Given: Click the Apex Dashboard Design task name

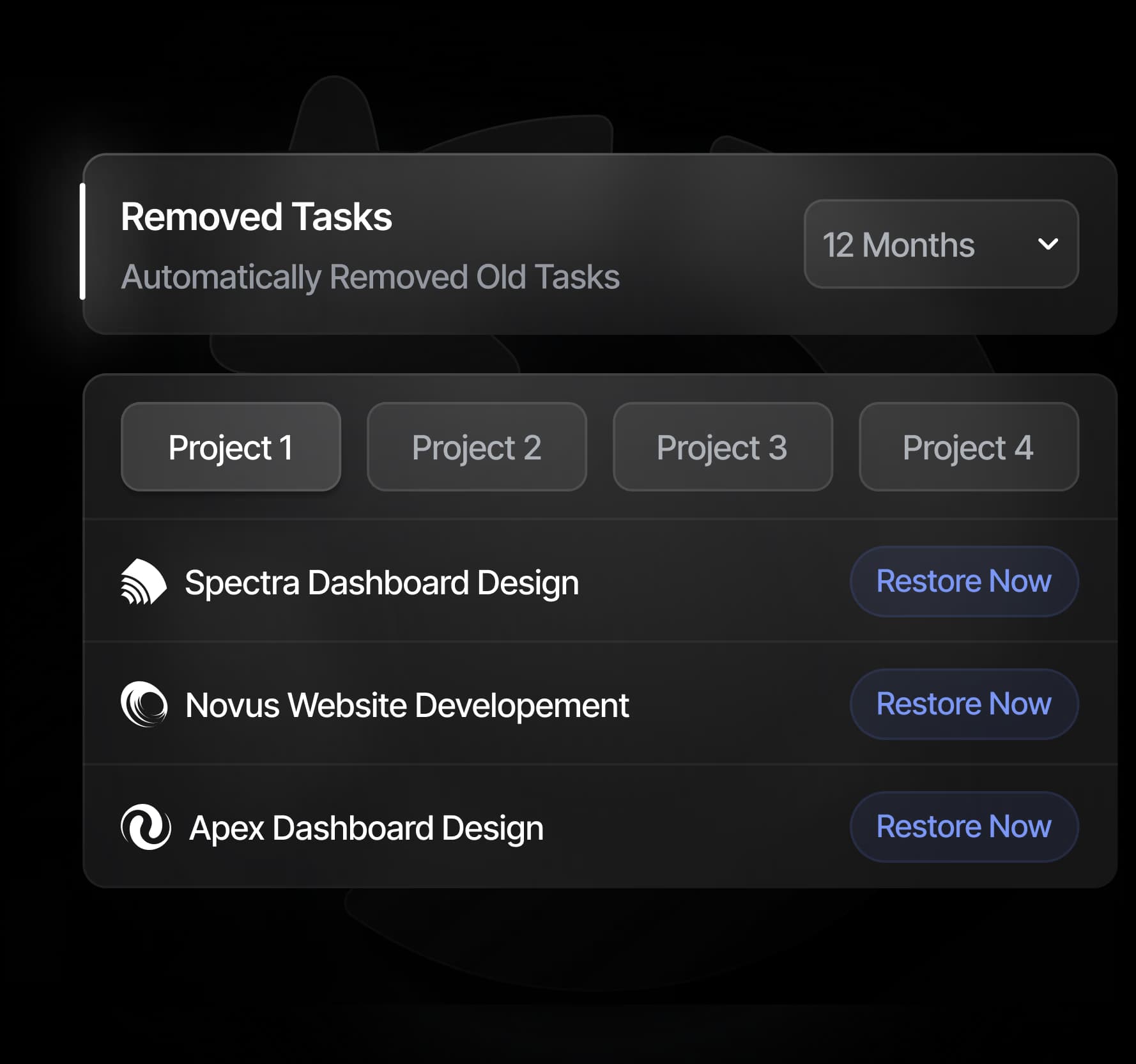Looking at the screenshot, I should coord(366,828).
